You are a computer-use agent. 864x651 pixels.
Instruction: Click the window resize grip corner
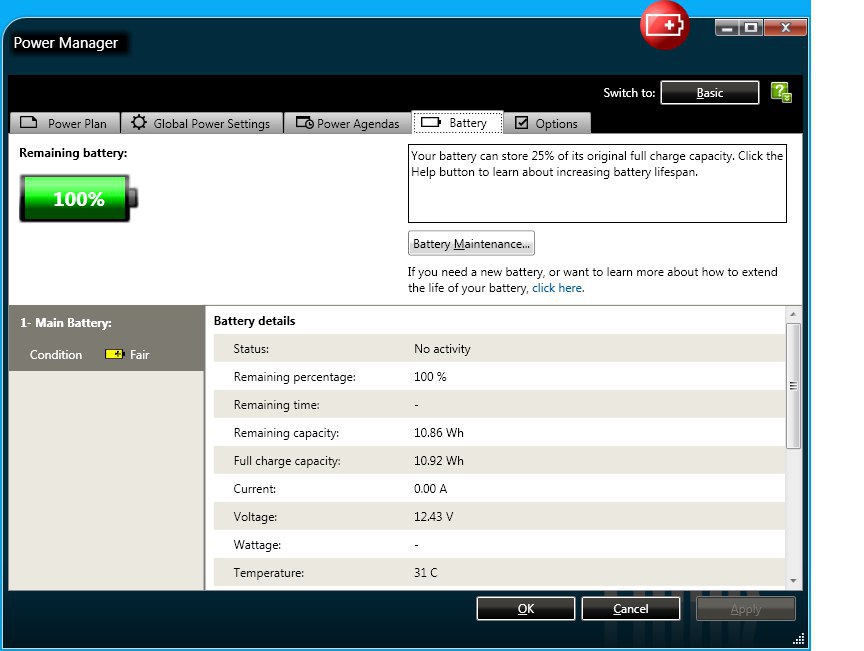[x=798, y=639]
